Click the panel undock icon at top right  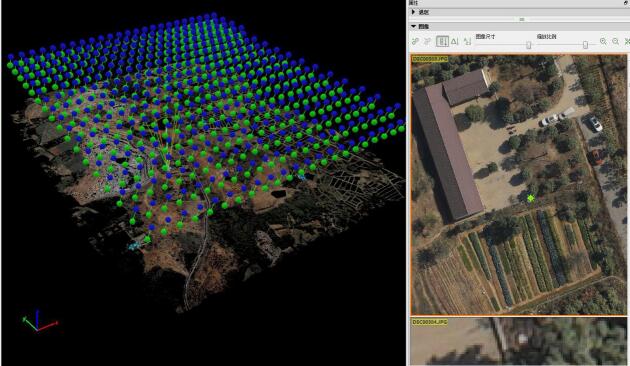coord(627,3)
